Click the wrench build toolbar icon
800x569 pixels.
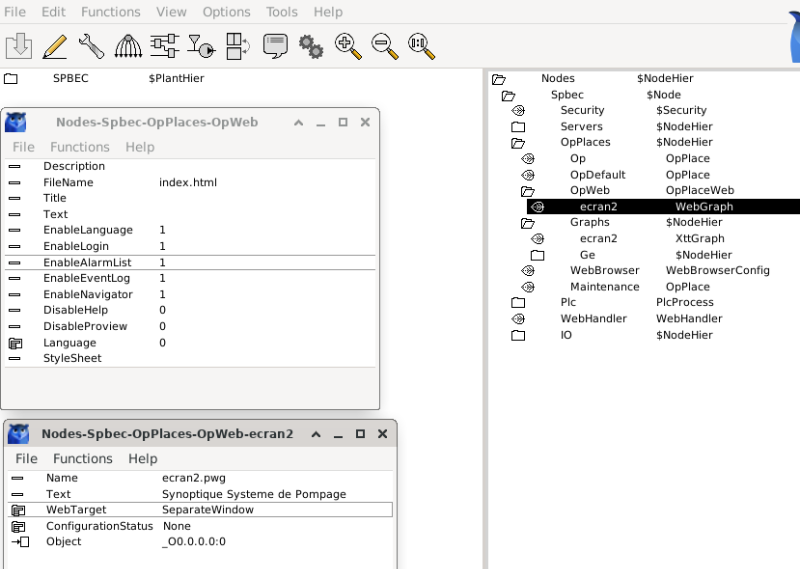(x=91, y=45)
